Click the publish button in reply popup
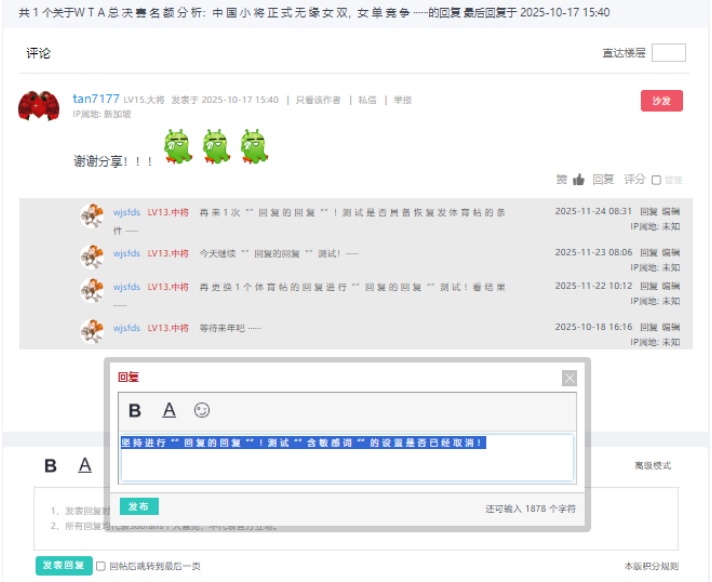This screenshot has height=582, width=712. click(x=139, y=507)
